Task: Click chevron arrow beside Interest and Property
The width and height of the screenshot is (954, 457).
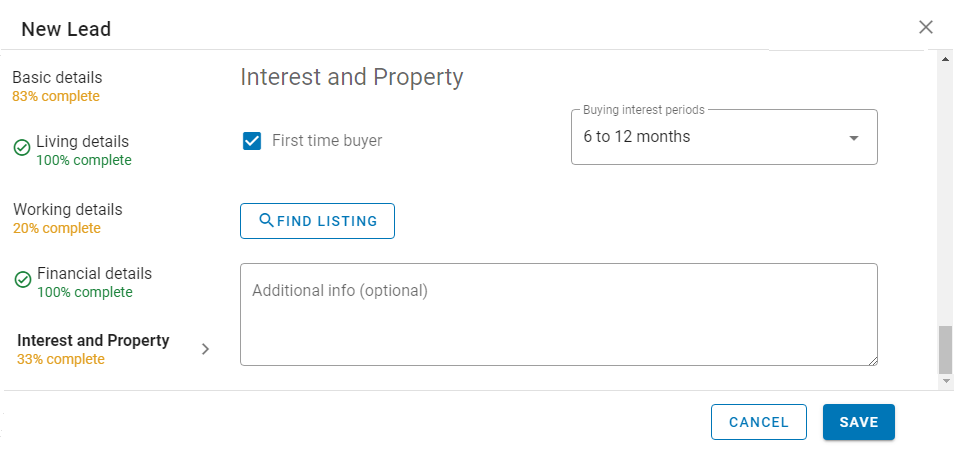Action: (x=206, y=349)
